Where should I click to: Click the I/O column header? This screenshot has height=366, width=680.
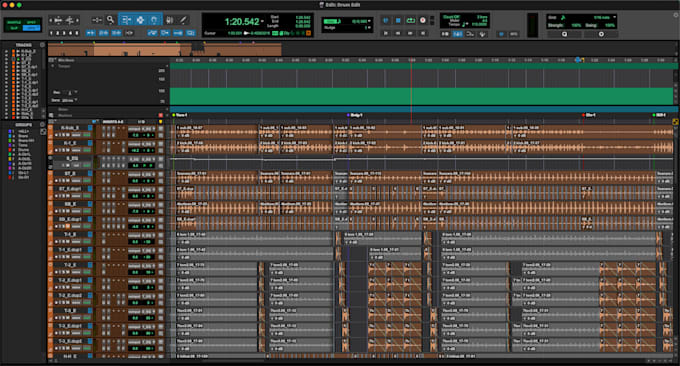click(x=141, y=122)
